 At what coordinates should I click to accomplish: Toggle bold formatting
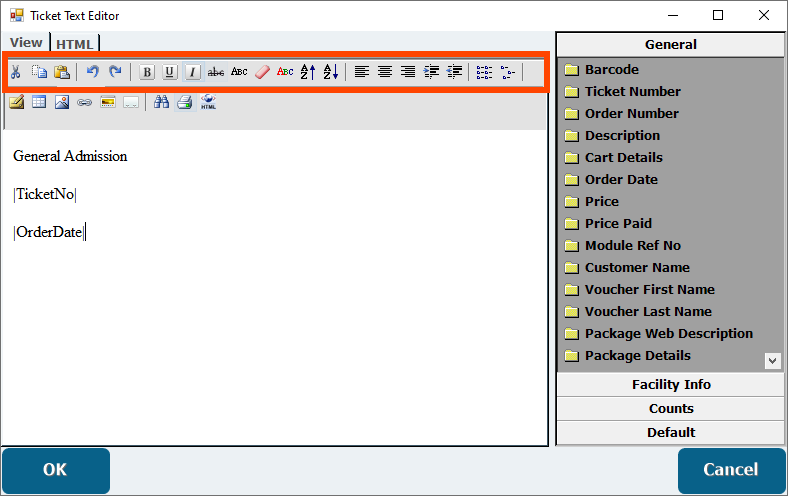point(147,72)
